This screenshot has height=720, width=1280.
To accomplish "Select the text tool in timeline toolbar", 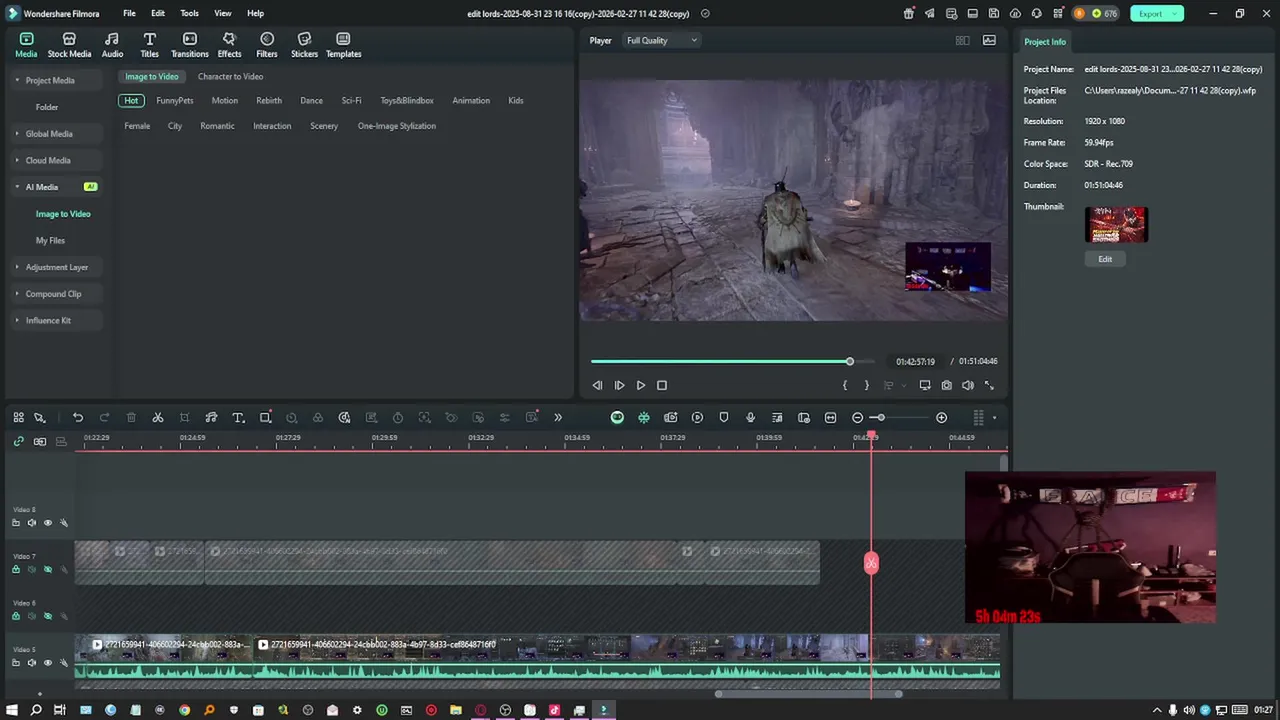I will click(238, 417).
